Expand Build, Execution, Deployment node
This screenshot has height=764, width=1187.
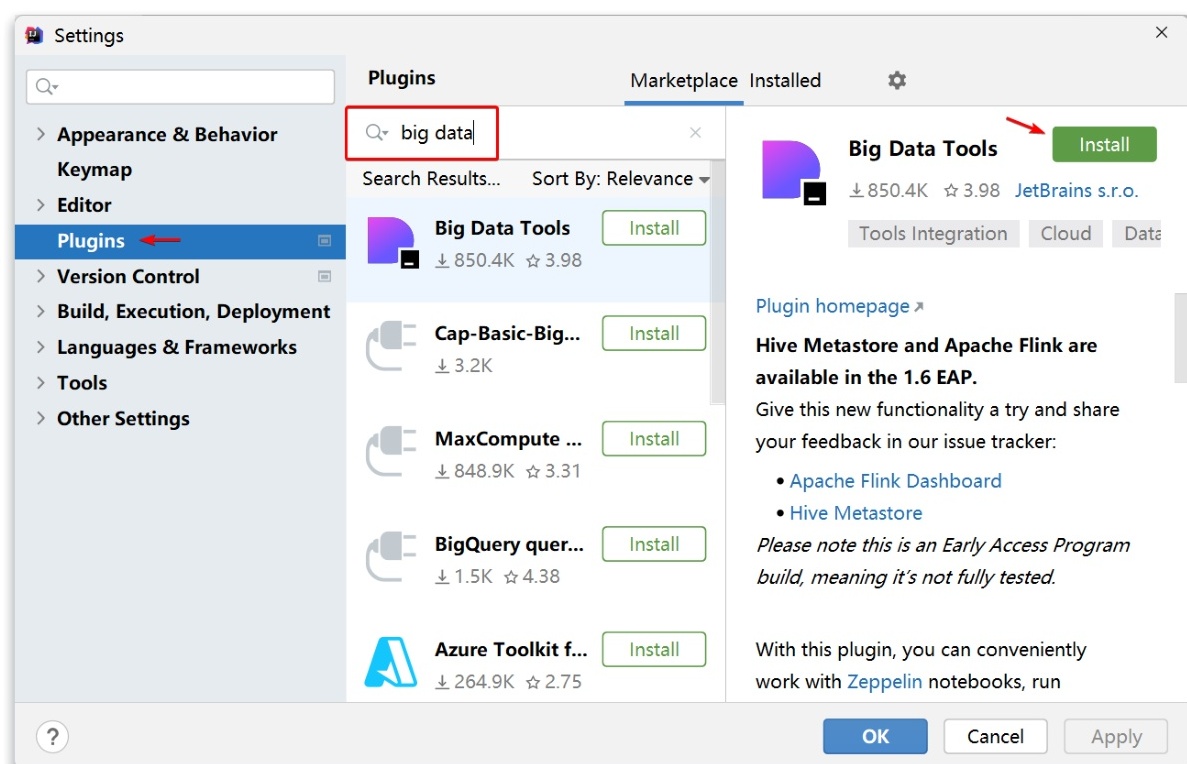[x=41, y=311]
